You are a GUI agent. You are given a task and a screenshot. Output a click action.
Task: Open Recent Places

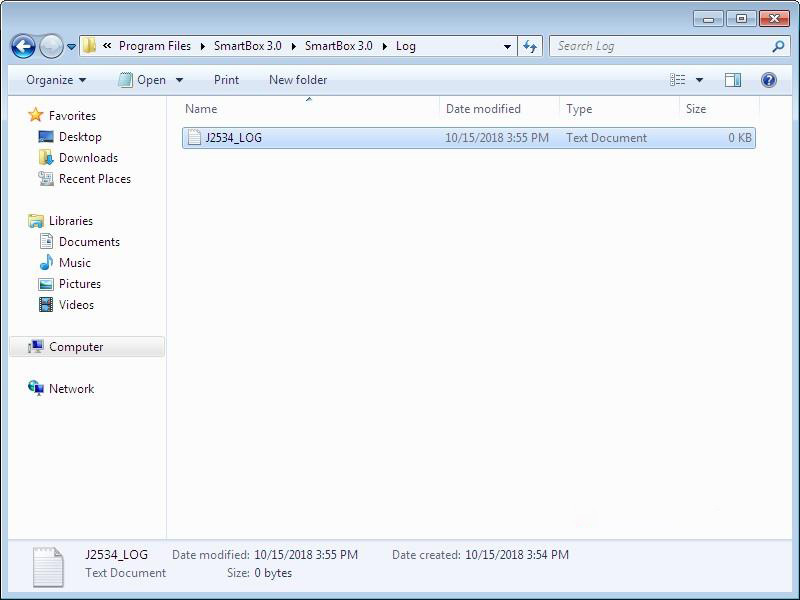pos(95,179)
